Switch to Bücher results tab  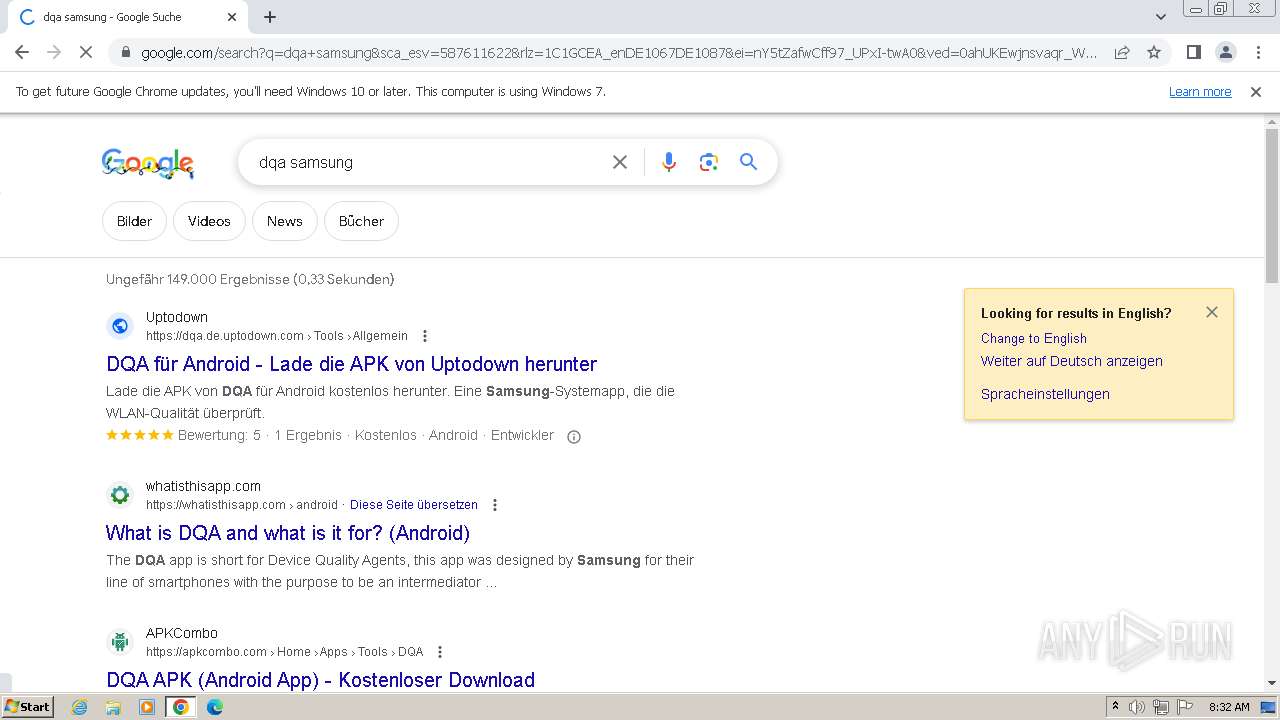pyautogui.click(x=361, y=221)
